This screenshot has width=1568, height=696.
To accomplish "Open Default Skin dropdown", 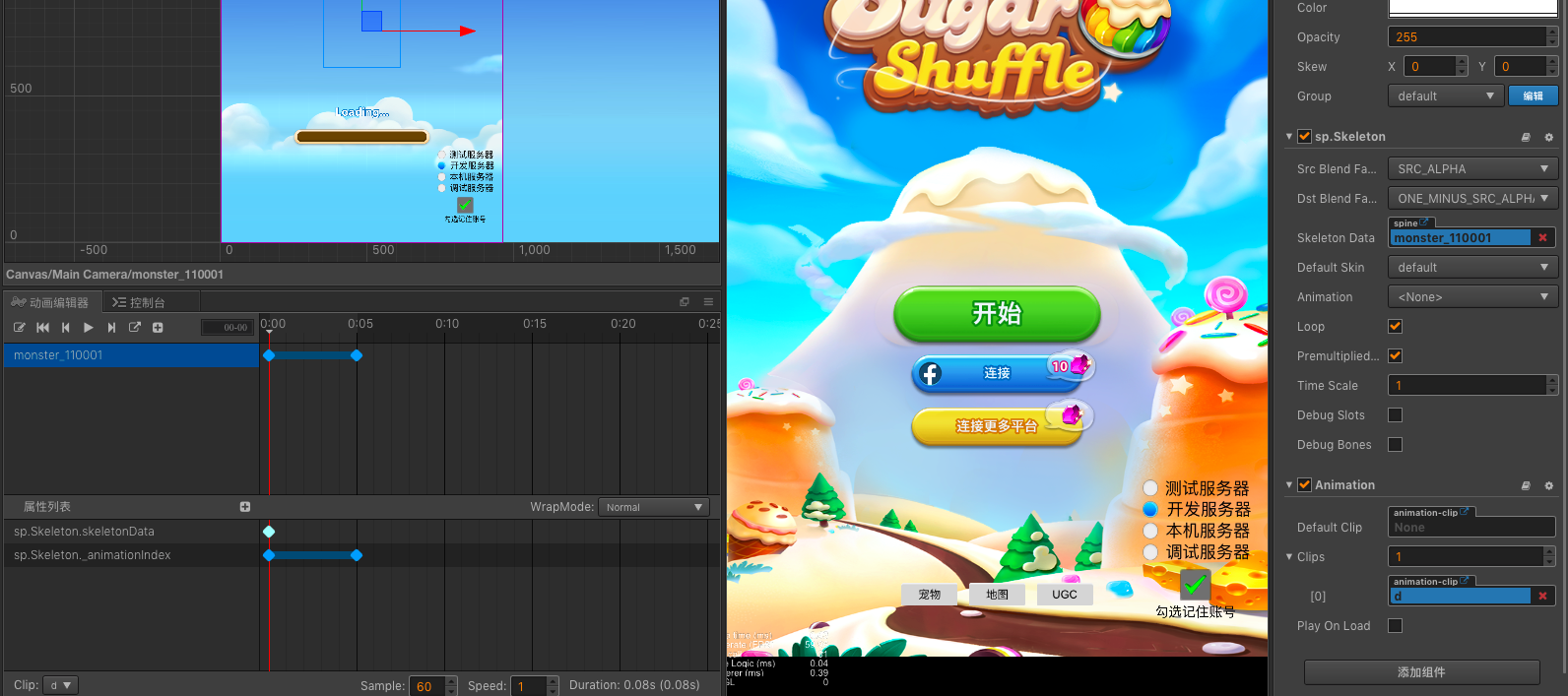I will tap(1472, 268).
